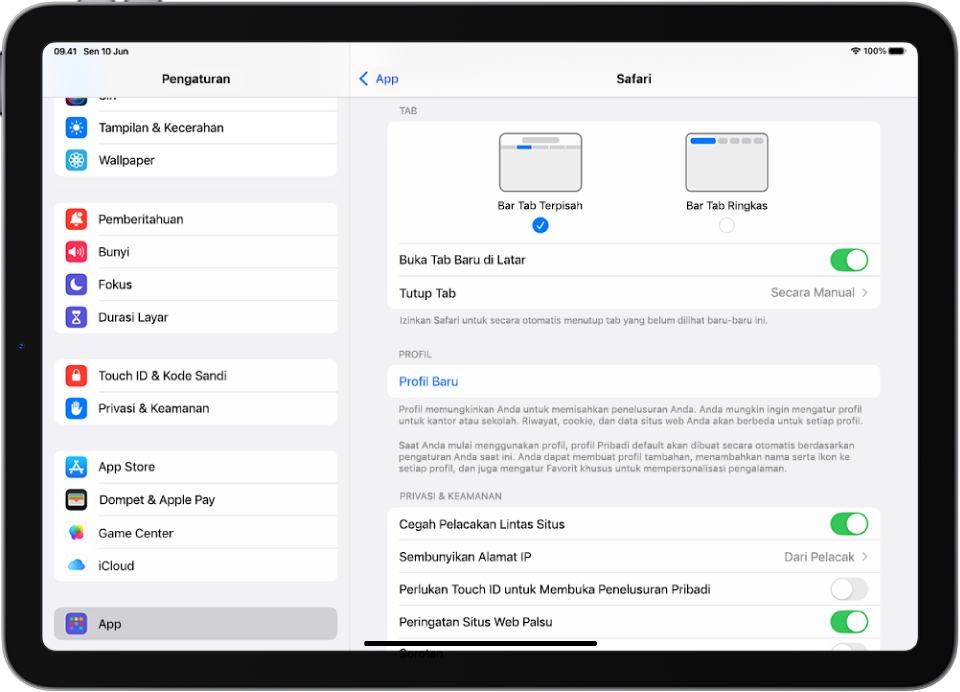Image resolution: width=960 pixels, height=692 pixels.
Task: Tap the Bar Tab Terpisah layout thumbnail
Action: point(540,162)
